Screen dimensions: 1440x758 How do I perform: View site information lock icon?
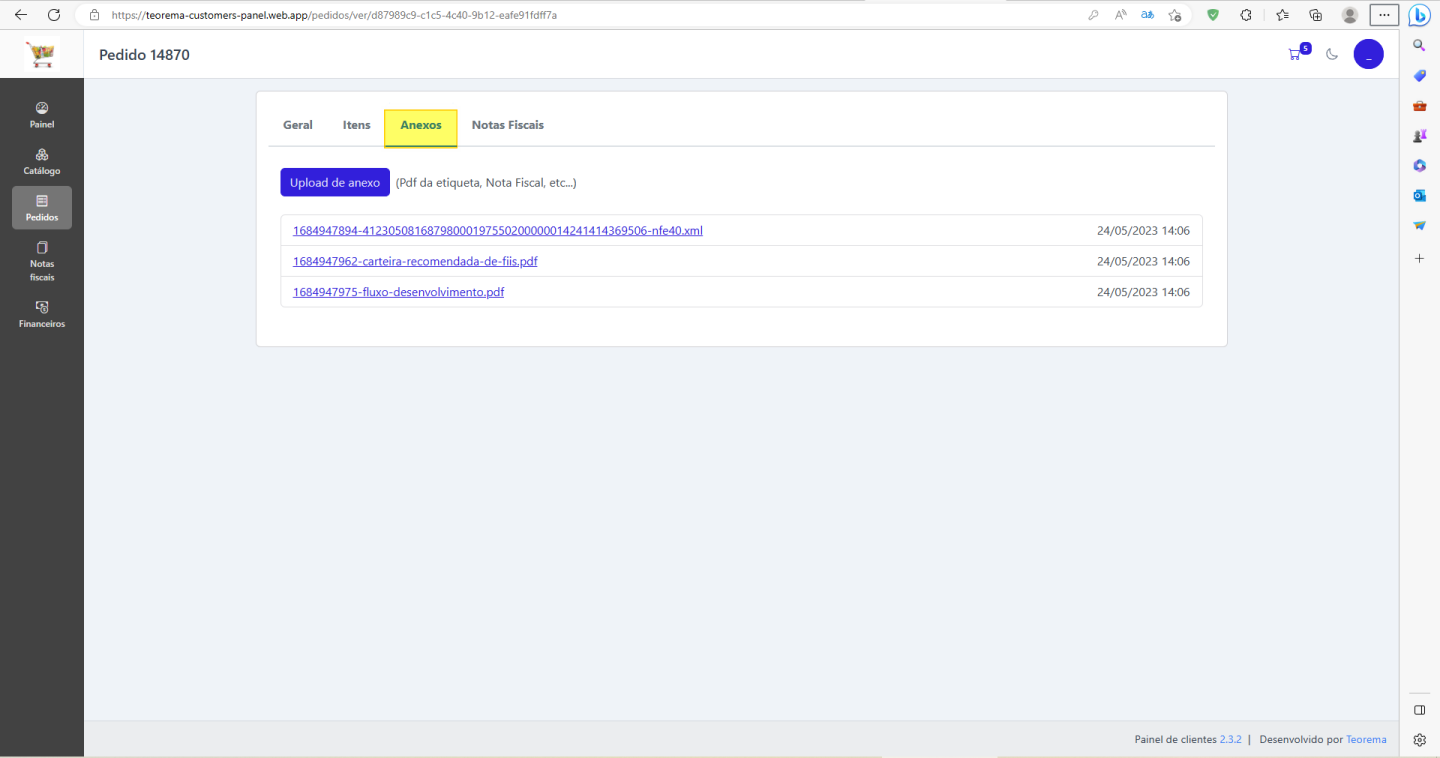pos(94,15)
